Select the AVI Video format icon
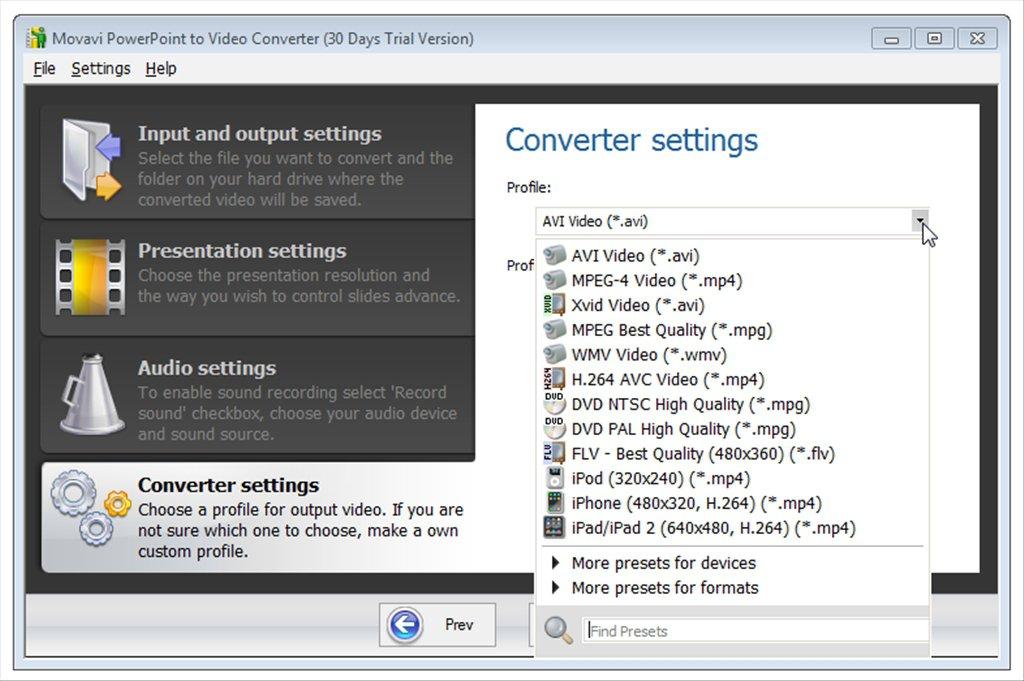 [557, 255]
